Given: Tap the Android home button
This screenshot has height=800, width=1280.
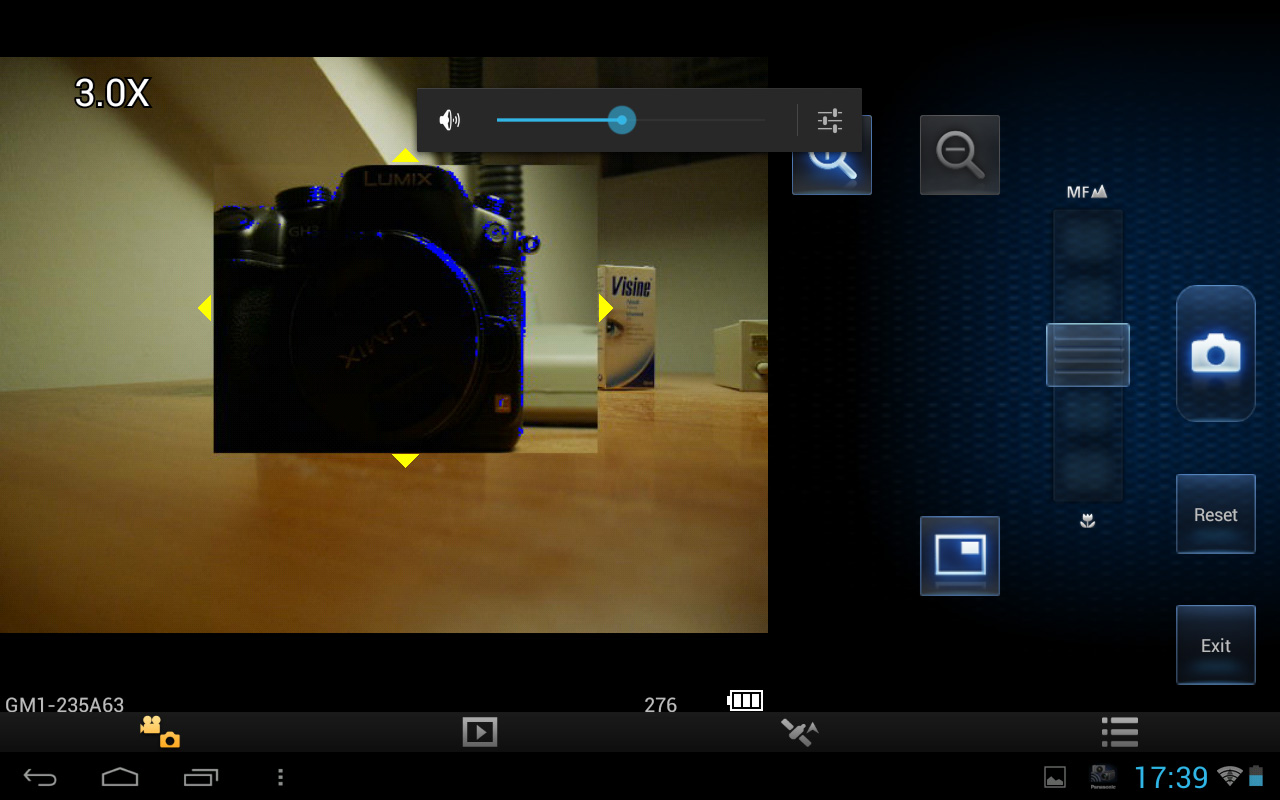Looking at the screenshot, I should [x=120, y=777].
